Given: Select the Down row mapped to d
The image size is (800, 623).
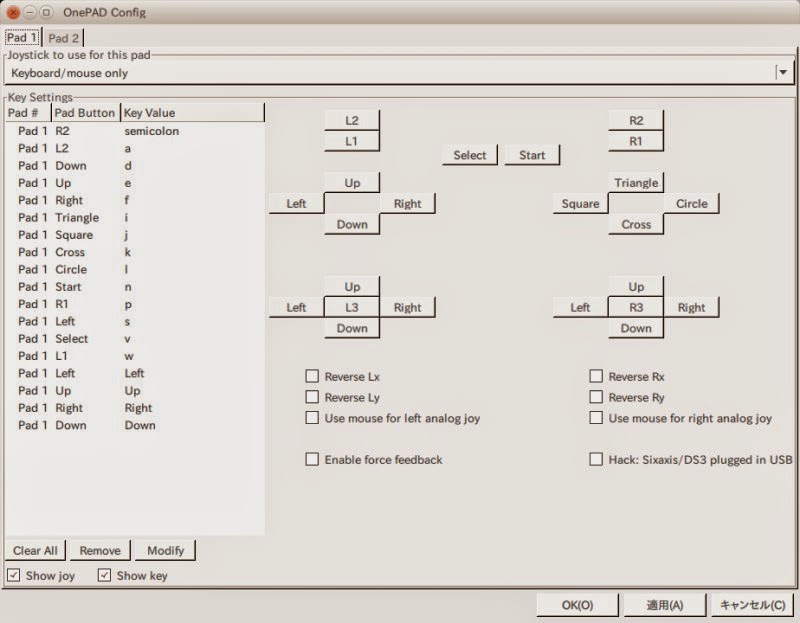Looking at the screenshot, I should 135,166.
